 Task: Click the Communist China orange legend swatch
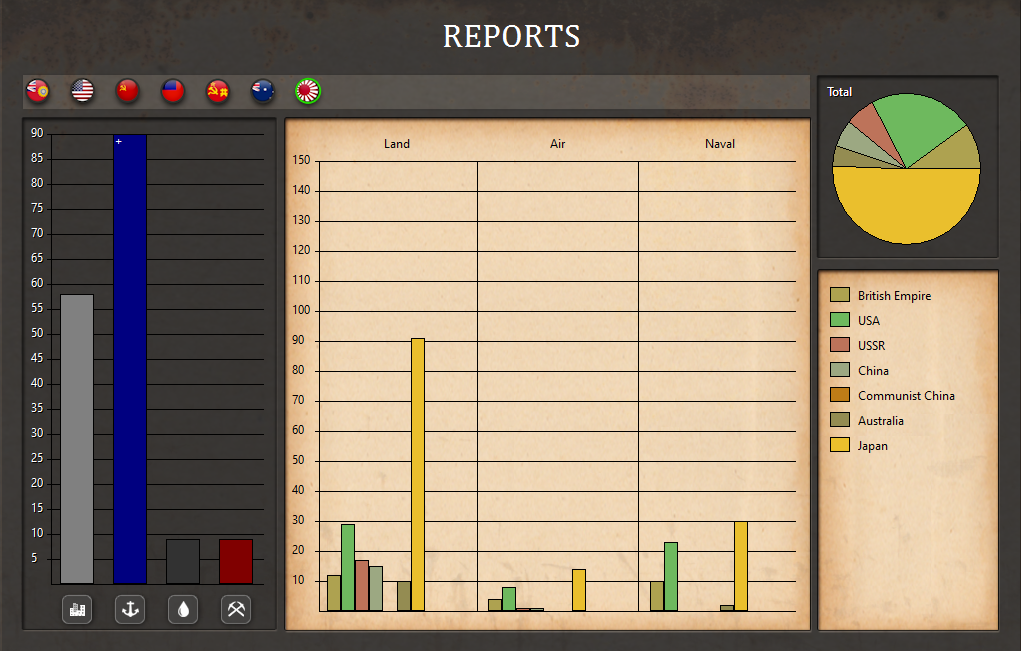tap(840, 395)
